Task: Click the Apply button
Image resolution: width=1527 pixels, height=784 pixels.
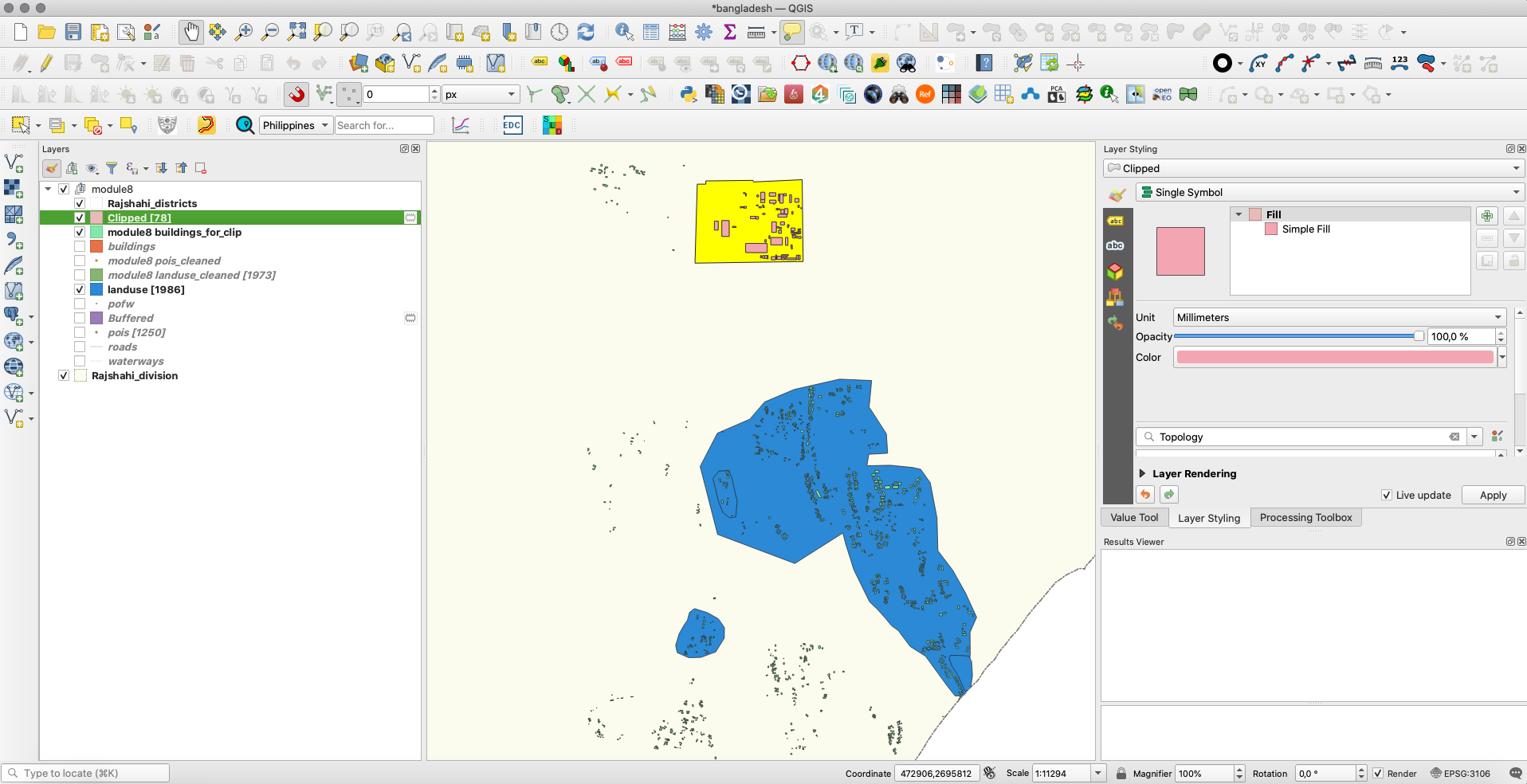Action: (1493, 495)
